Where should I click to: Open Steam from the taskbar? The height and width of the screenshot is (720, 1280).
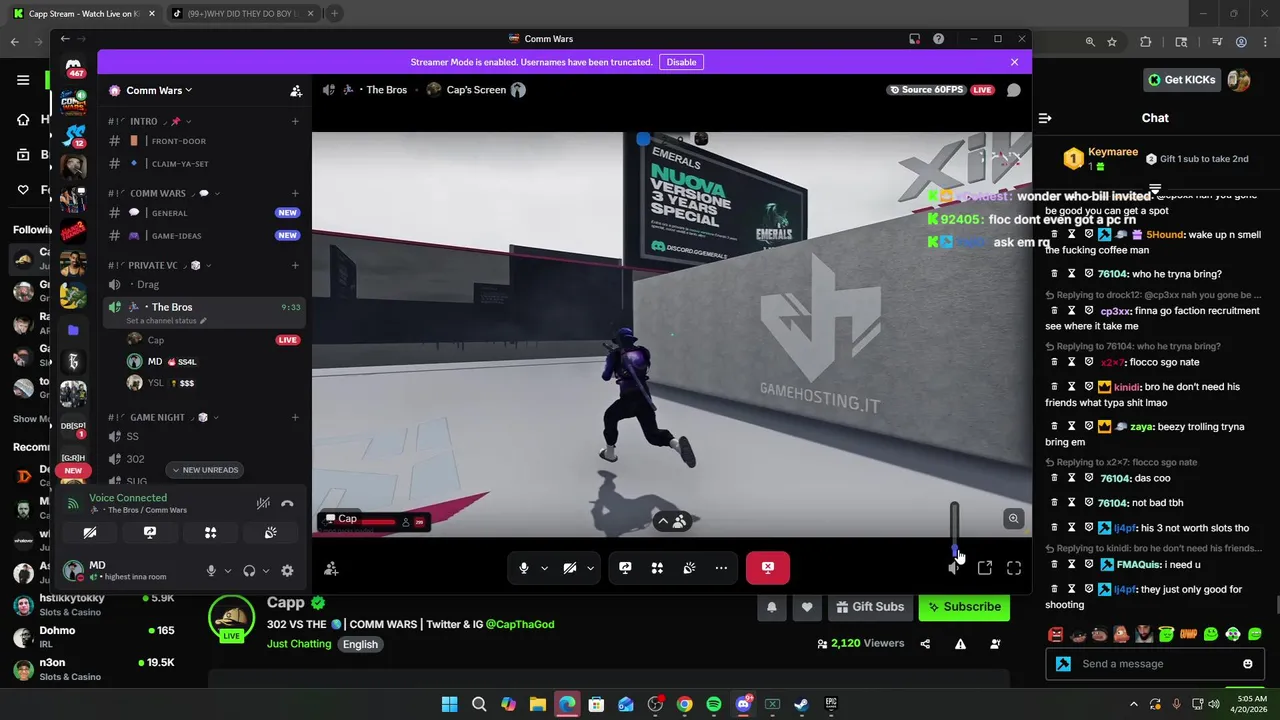click(x=801, y=704)
